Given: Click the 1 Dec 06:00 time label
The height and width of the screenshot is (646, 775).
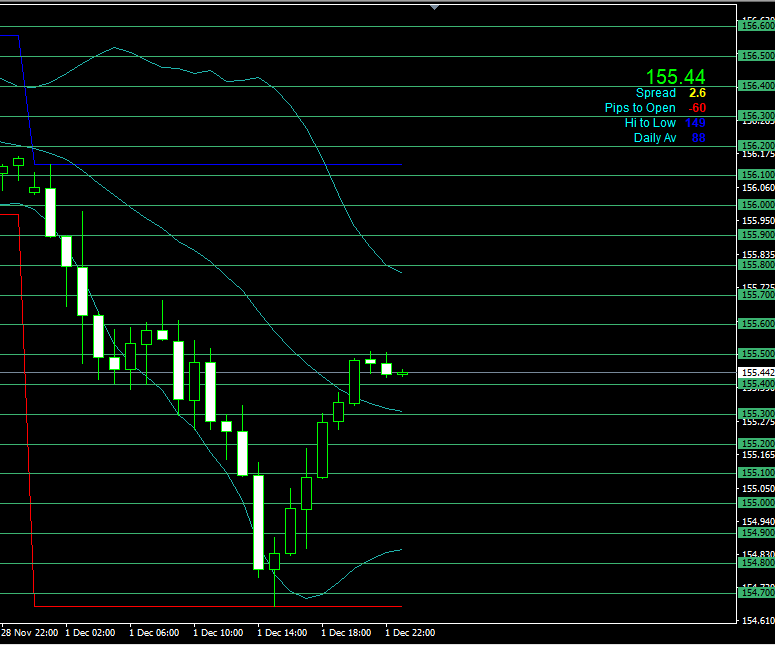Looking at the screenshot, I should (x=154, y=633).
